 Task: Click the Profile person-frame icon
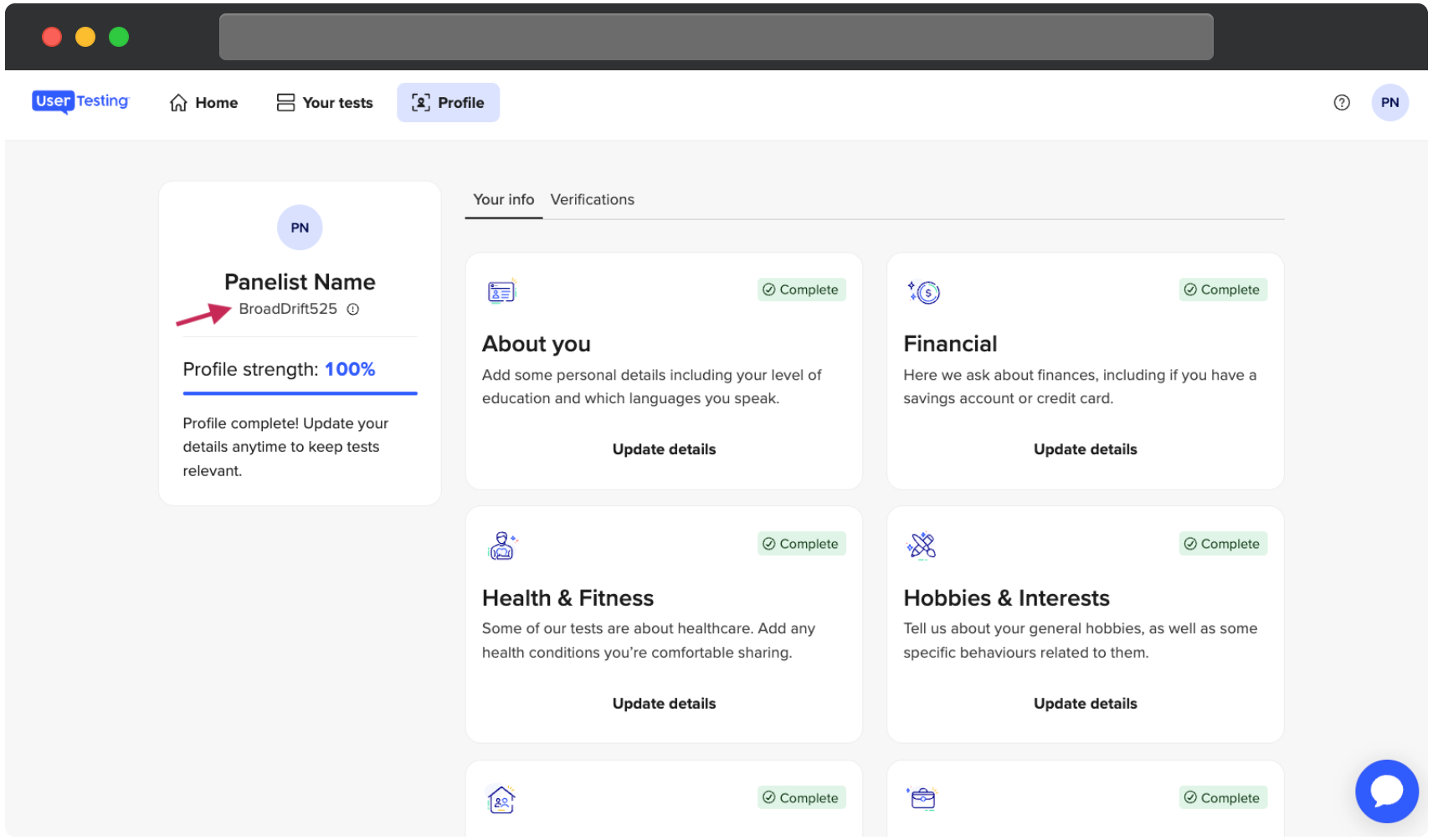click(x=421, y=103)
